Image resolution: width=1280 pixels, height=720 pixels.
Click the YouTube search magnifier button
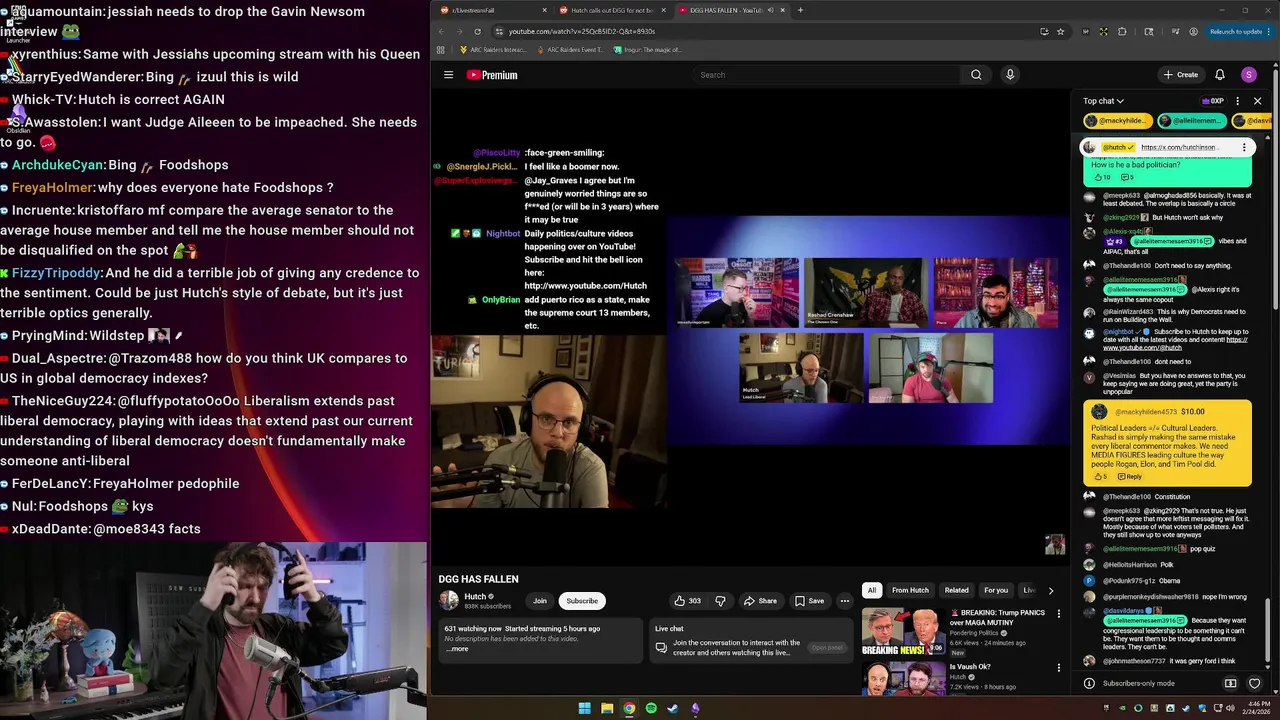(x=976, y=75)
